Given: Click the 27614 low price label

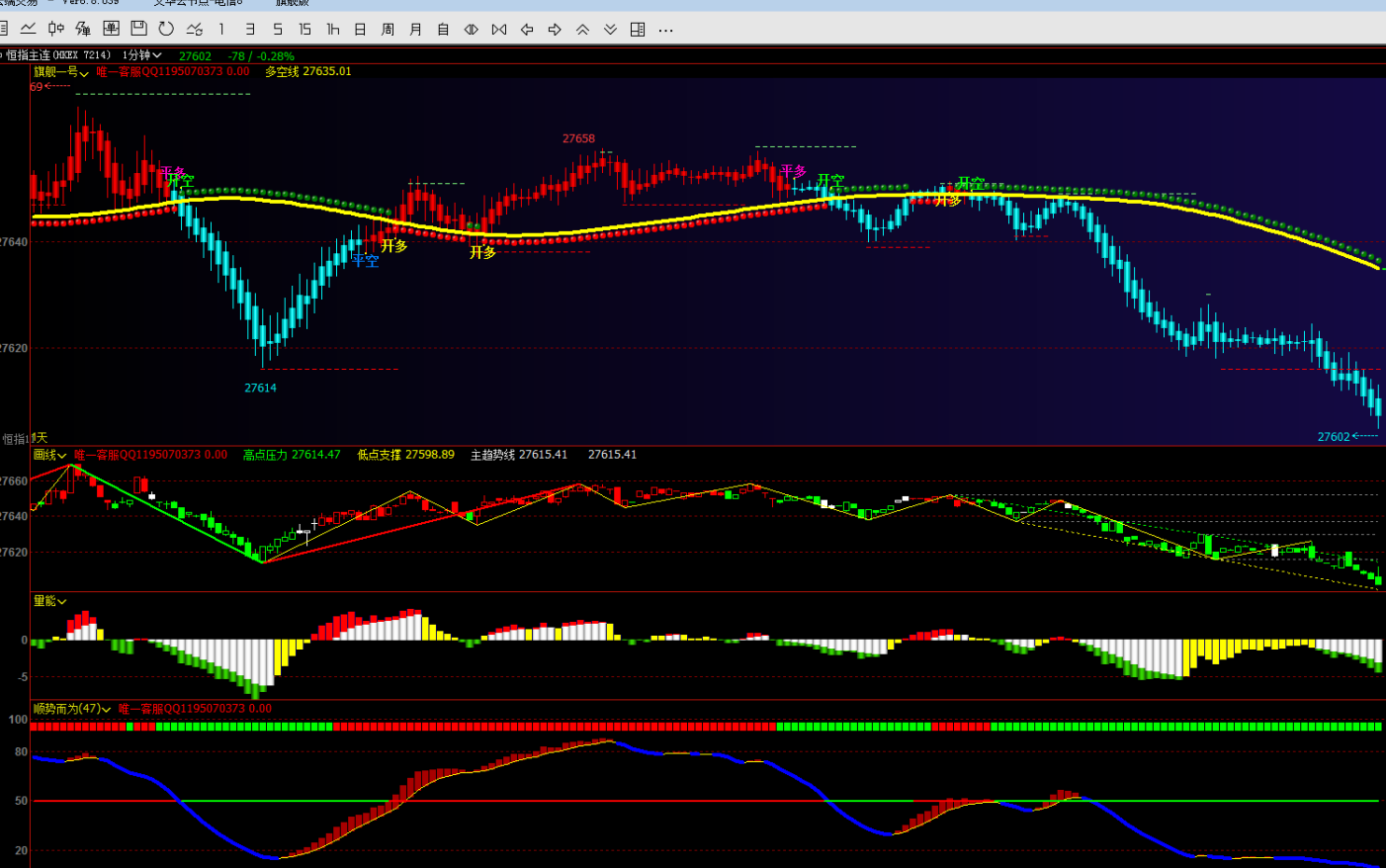Looking at the screenshot, I should [261, 388].
